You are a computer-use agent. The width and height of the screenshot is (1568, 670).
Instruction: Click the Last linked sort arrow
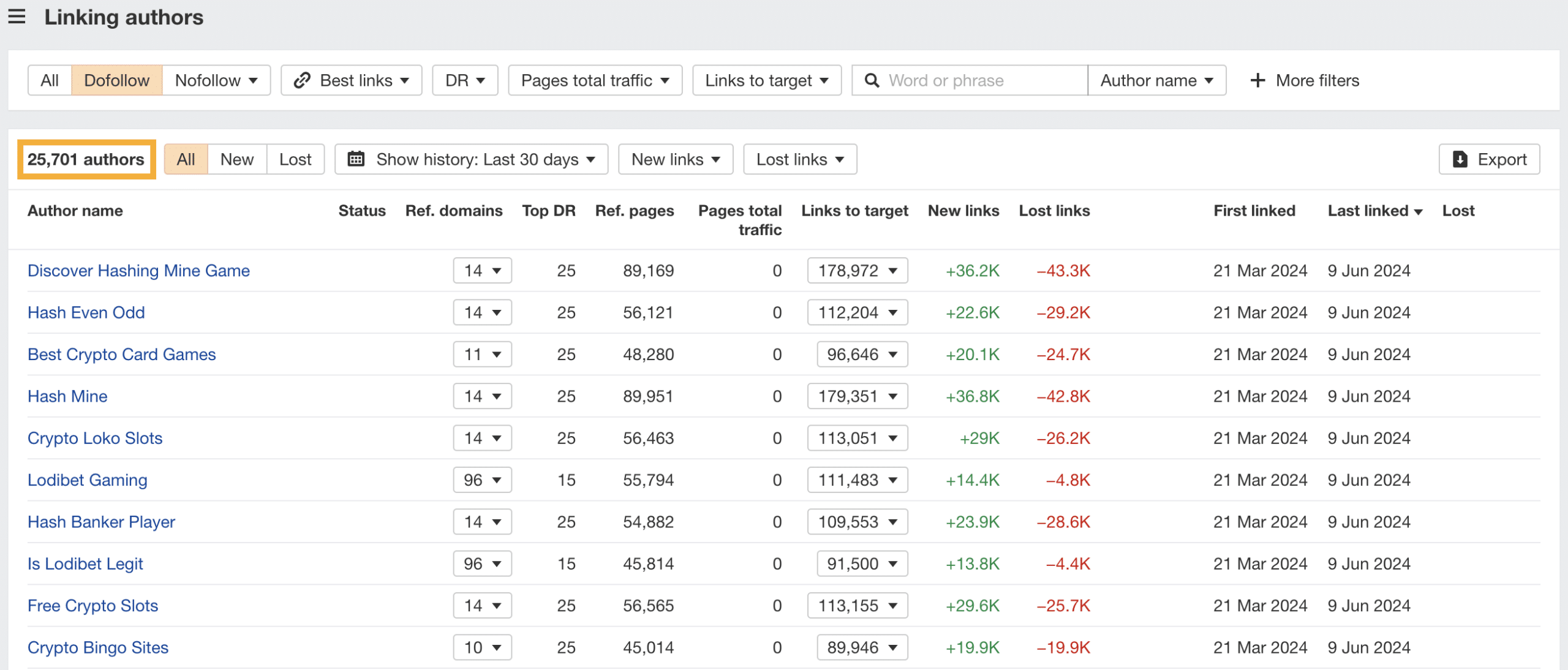1418,212
